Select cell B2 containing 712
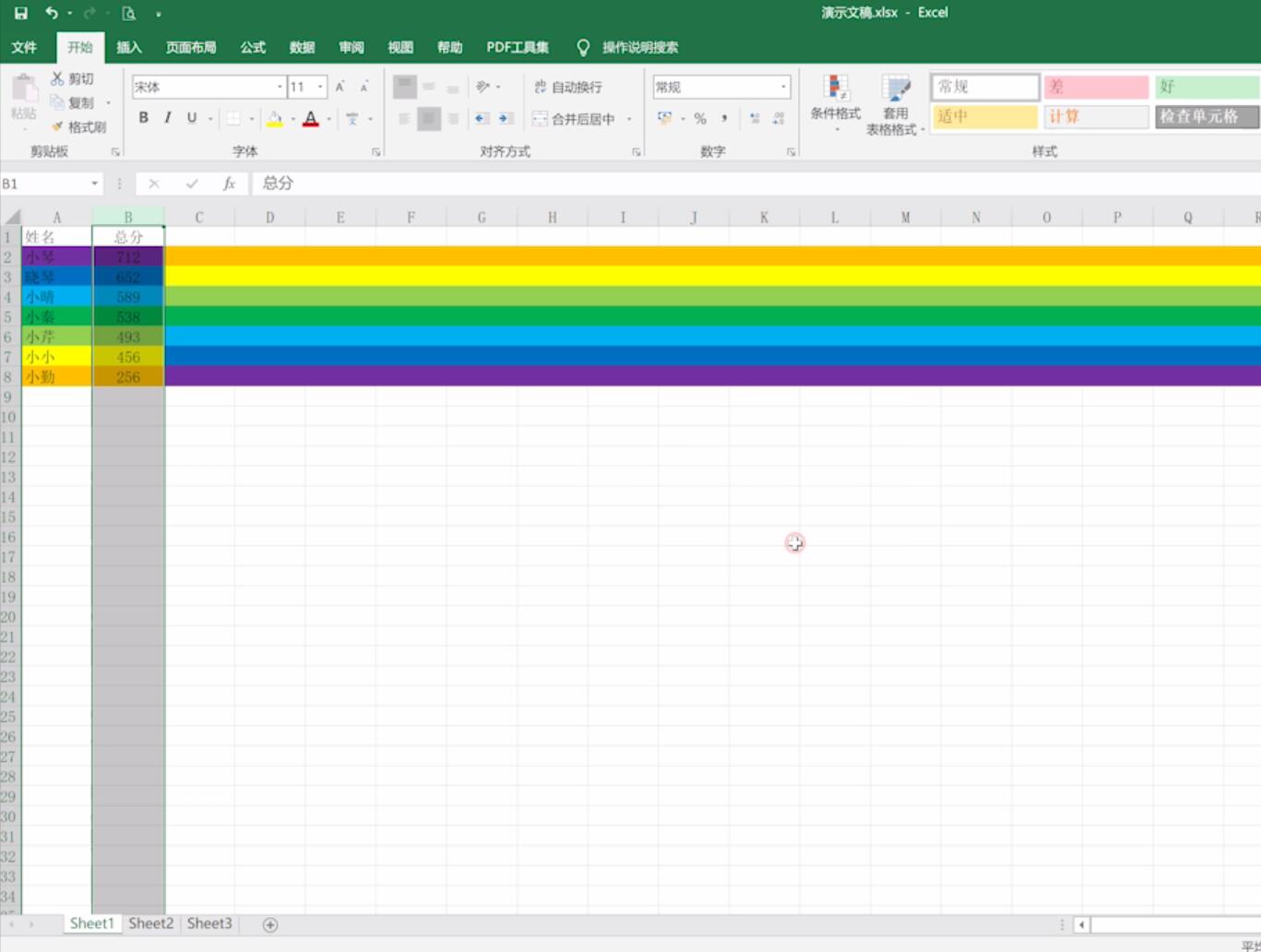This screenshot has height=952, width=1261. [x=128, y=257]
